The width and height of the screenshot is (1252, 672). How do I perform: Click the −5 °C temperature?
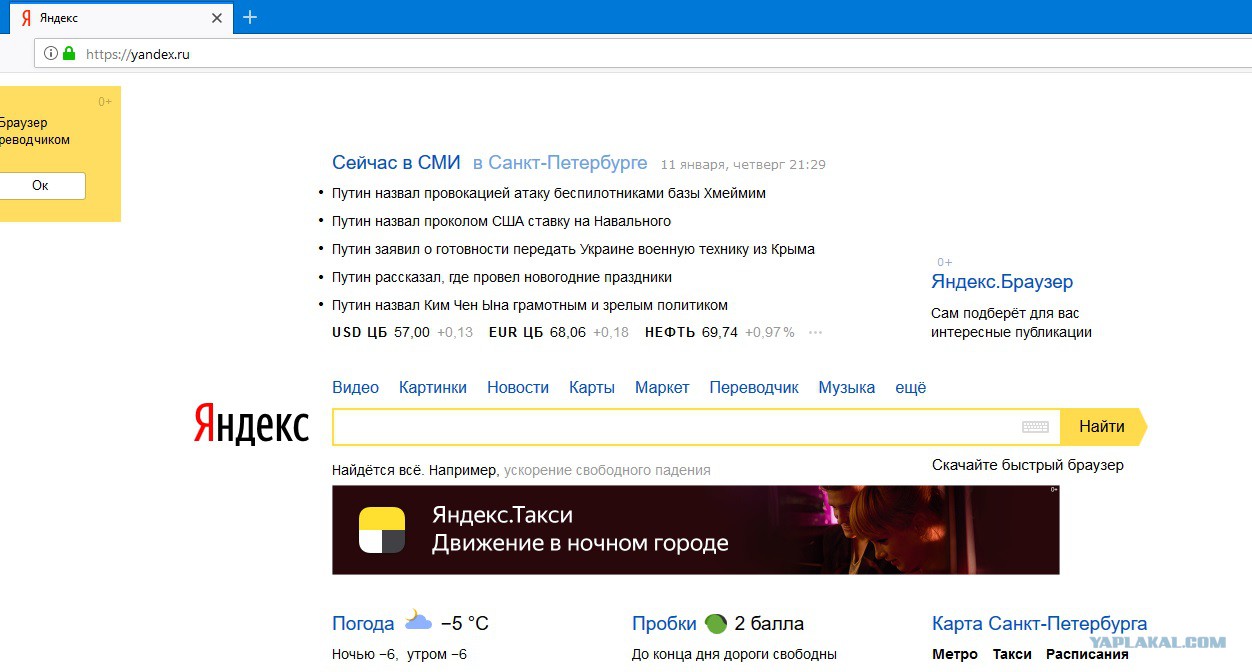465,624
